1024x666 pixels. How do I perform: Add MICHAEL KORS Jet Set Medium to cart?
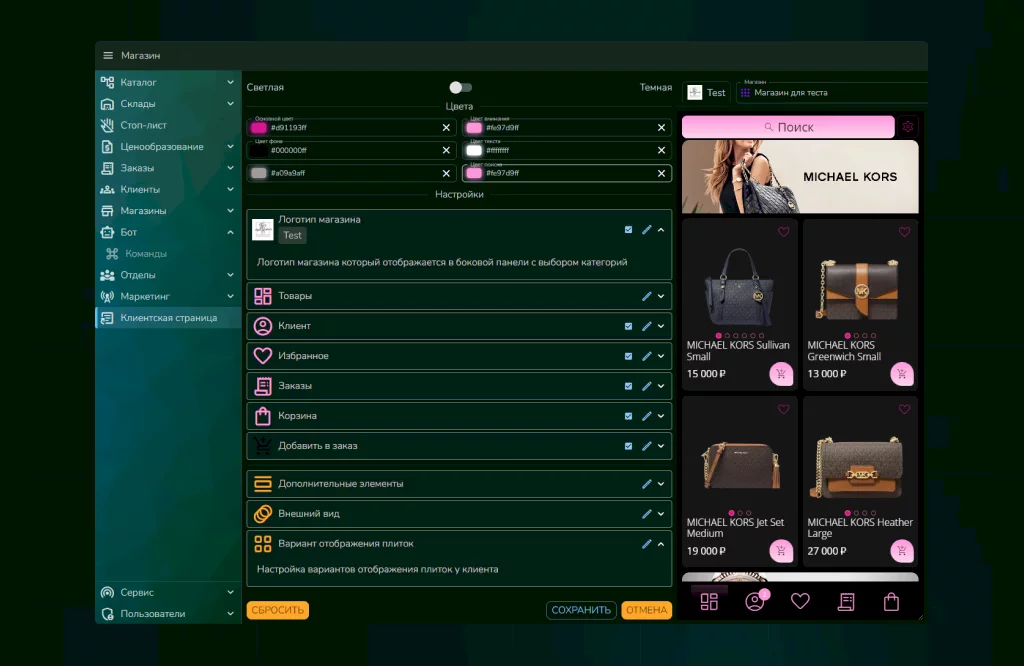[x=781, y=551]
